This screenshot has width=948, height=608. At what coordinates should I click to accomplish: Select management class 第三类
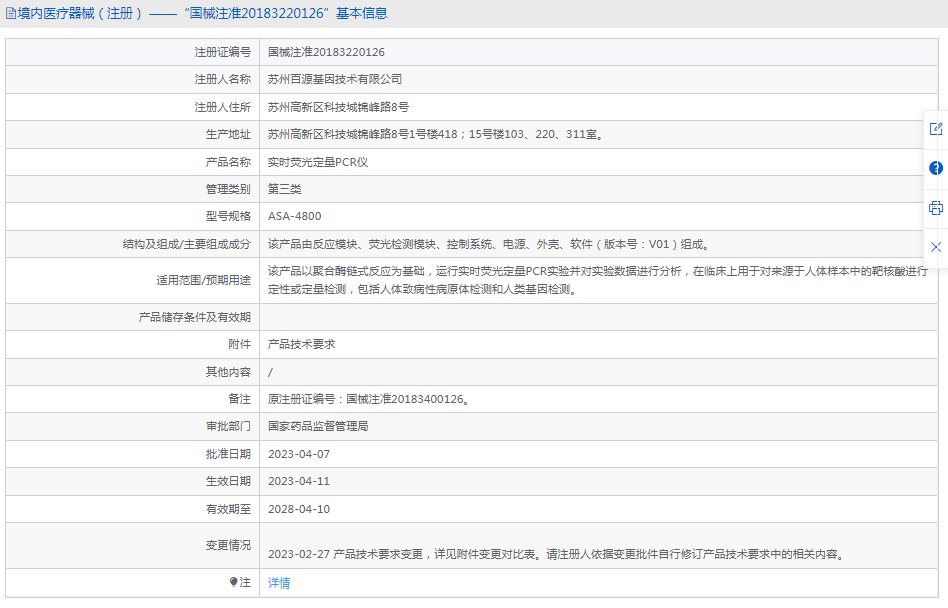285,189
